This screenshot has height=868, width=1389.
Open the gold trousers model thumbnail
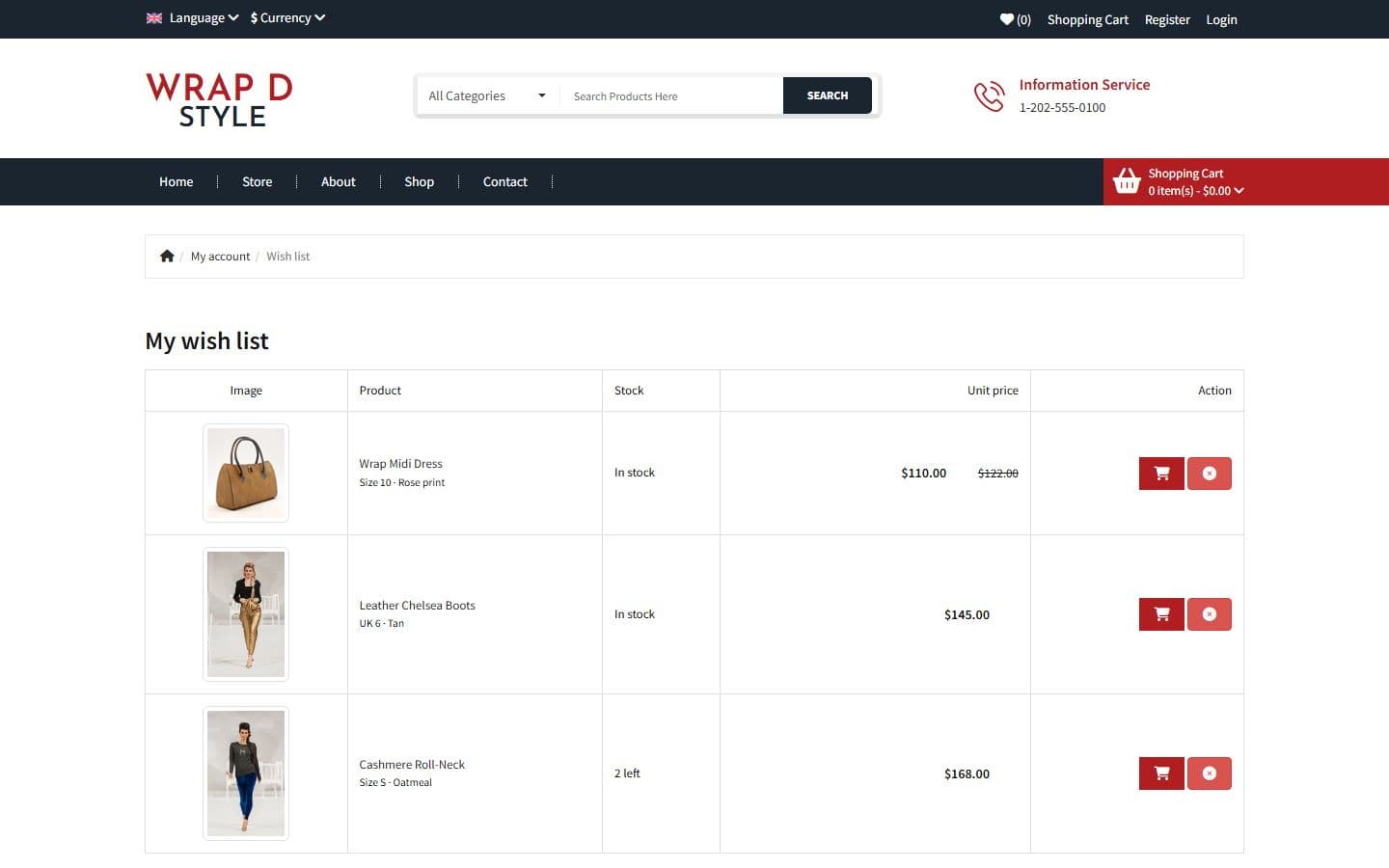(x=246, y=614)
